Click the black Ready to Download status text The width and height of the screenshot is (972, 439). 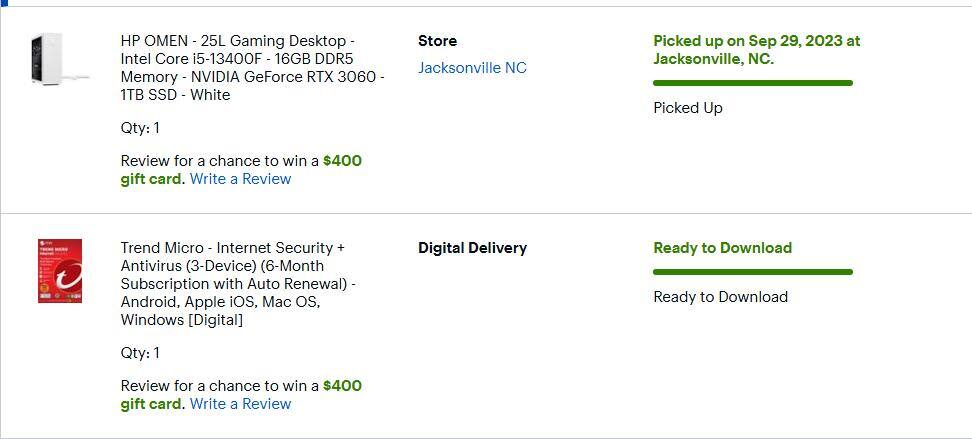tap(720, 297)
